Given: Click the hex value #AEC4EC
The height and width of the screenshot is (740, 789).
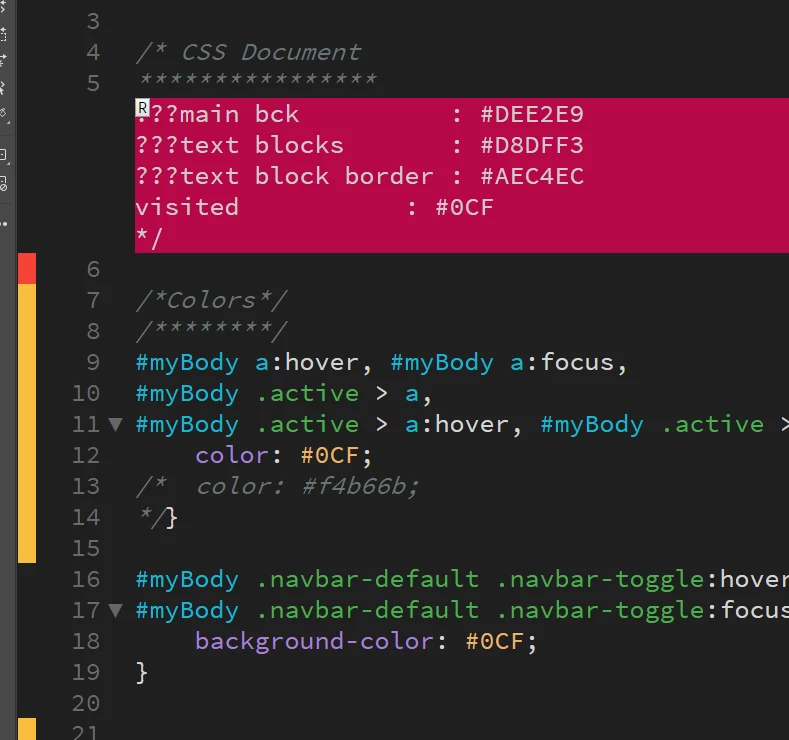Looking at the screenshot, I should (x=532, y=177).
